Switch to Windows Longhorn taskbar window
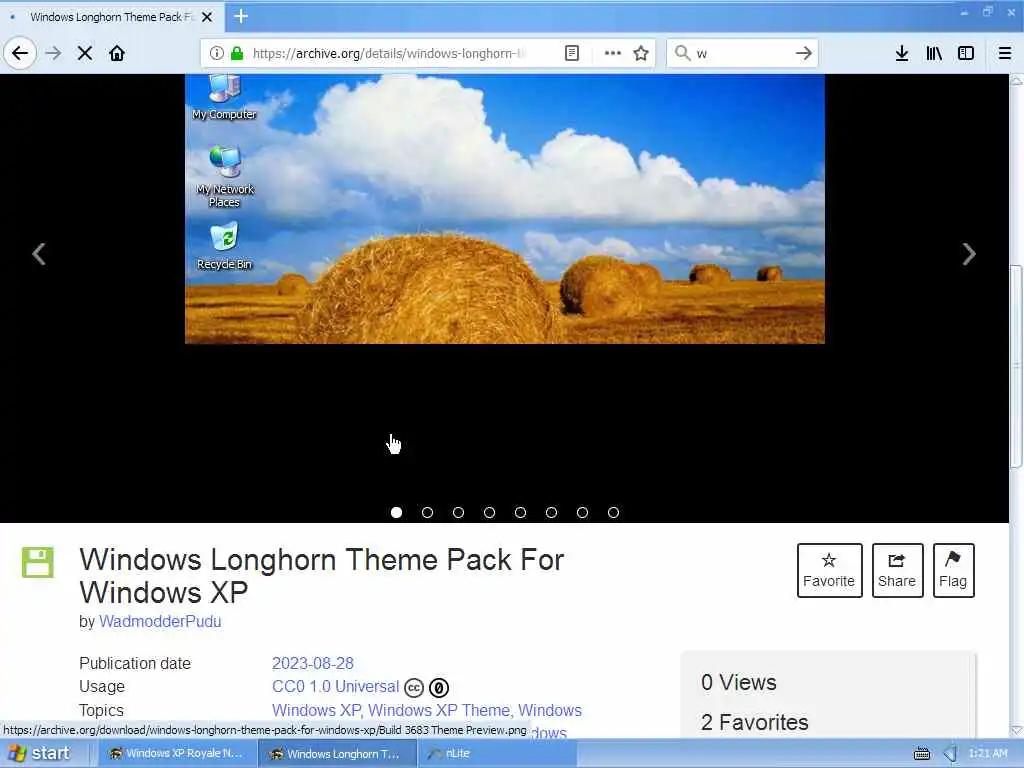 click(337, 753)
